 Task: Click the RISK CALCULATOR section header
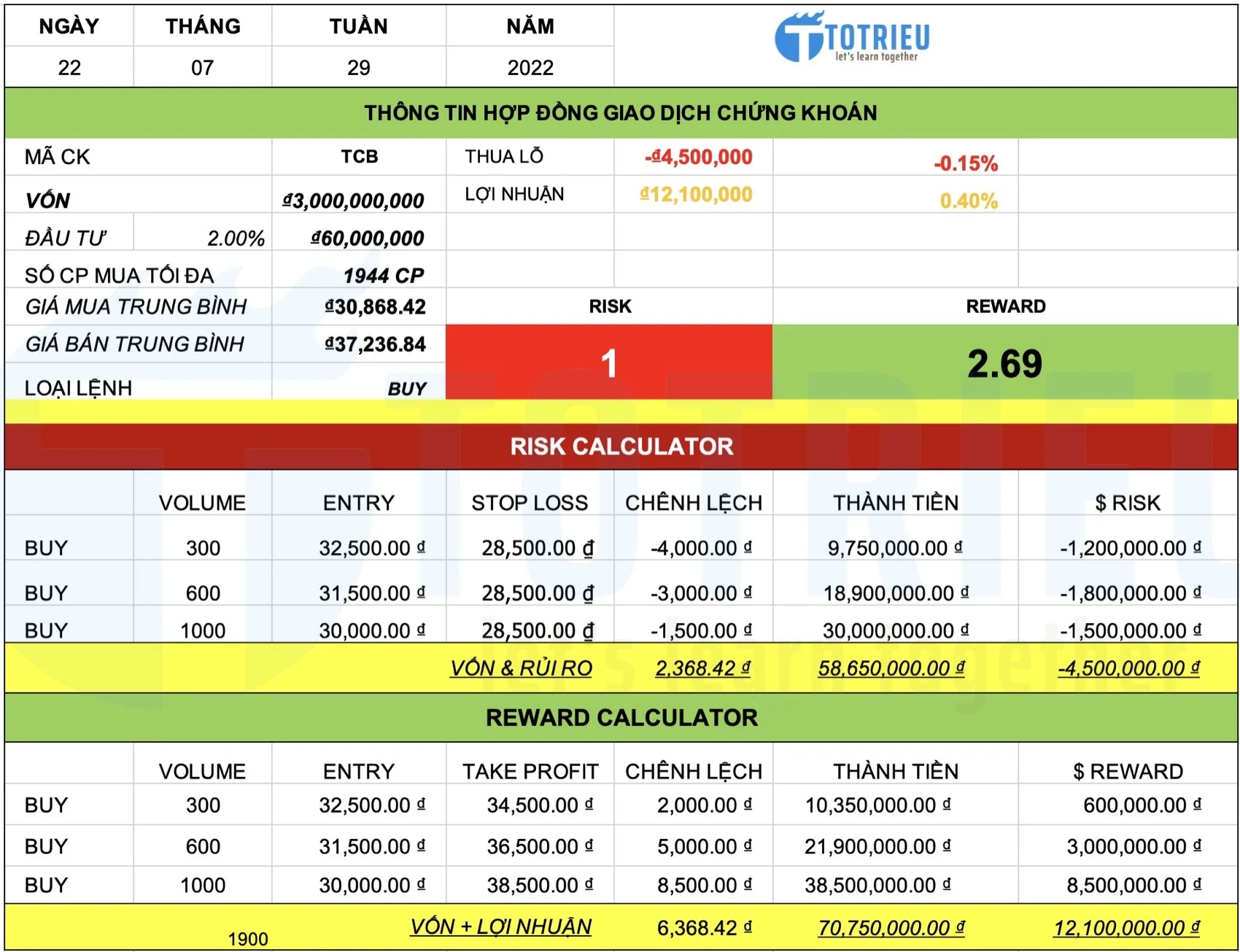[621, 446]
